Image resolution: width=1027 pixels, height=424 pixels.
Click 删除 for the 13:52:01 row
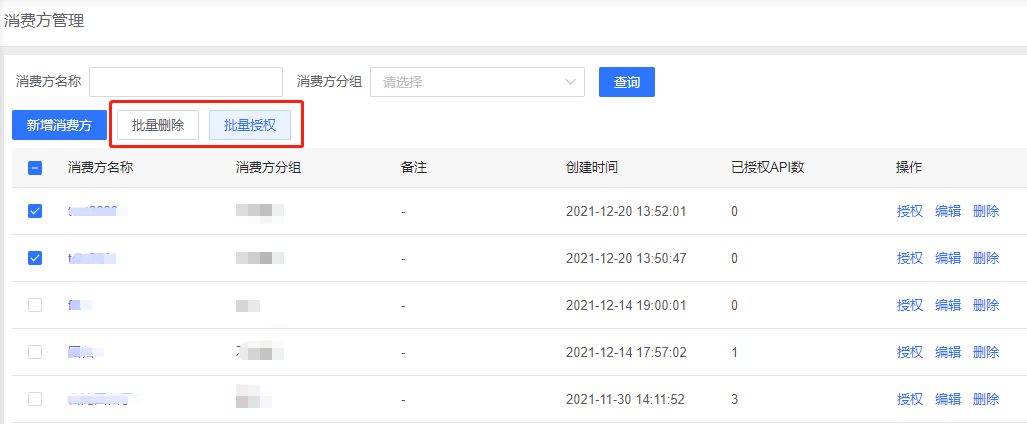pos(986,211)
